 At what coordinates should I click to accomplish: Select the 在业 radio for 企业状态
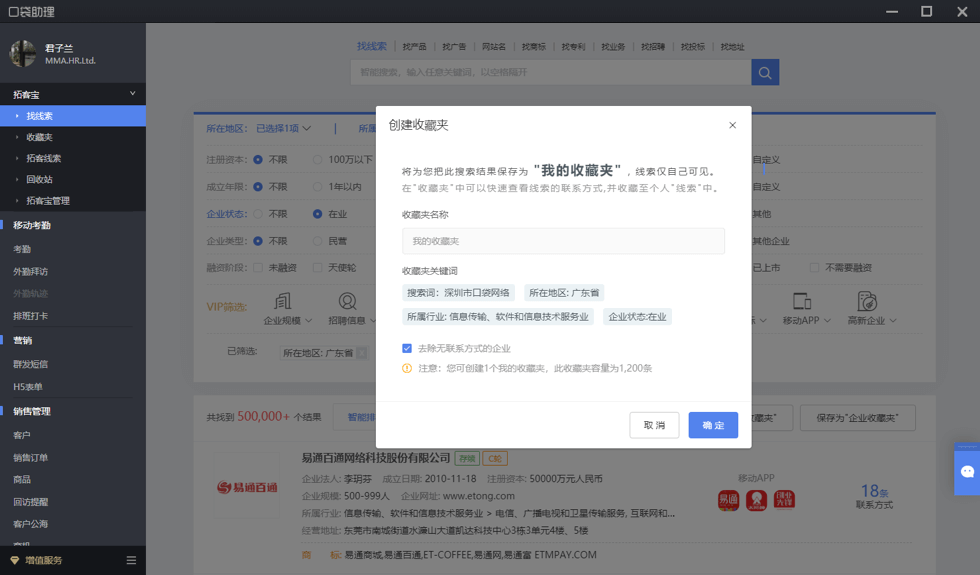[317, 214]
